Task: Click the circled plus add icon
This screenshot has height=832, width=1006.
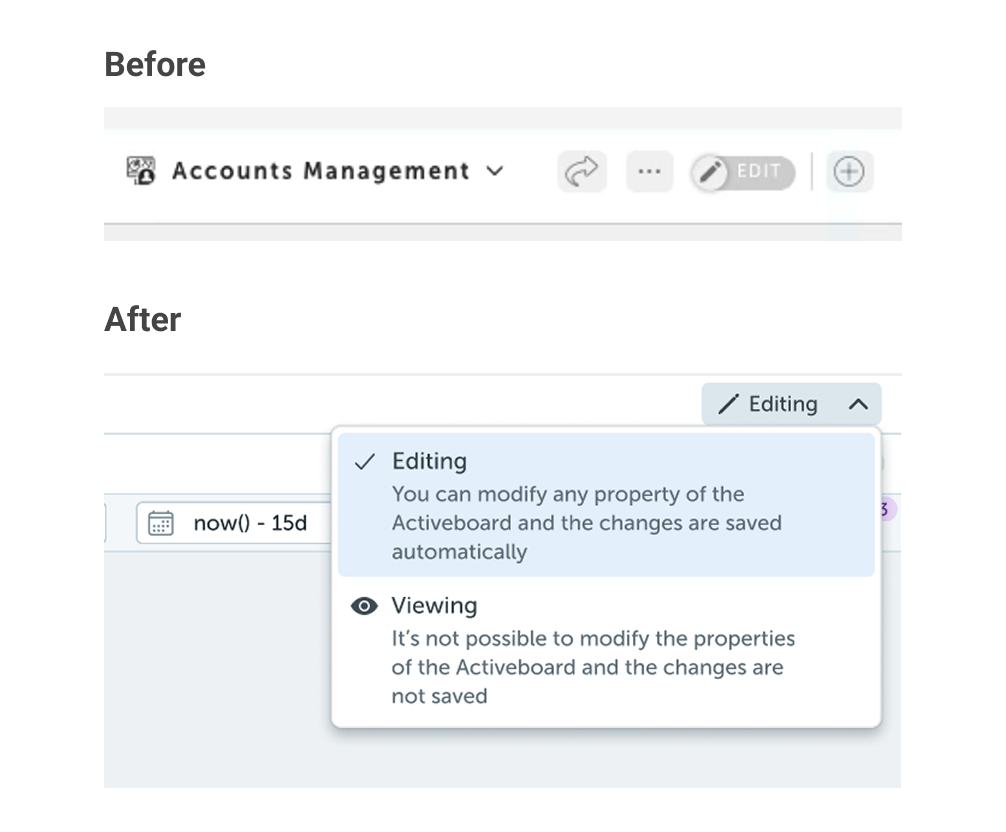Action: [x=849, y=172]
